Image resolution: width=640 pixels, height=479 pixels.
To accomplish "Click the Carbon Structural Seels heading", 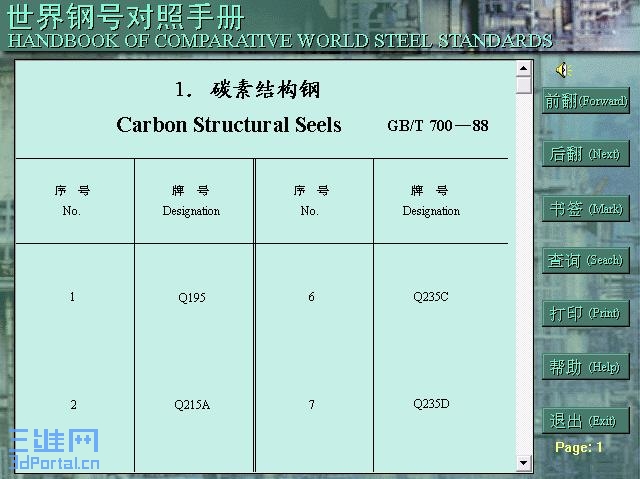I will (x=229, y=125).
